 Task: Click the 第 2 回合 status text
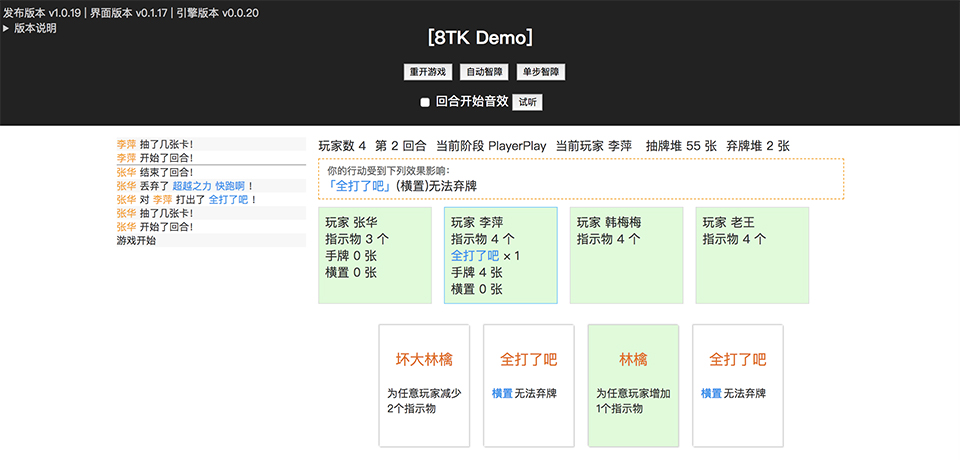pos(400,146)
